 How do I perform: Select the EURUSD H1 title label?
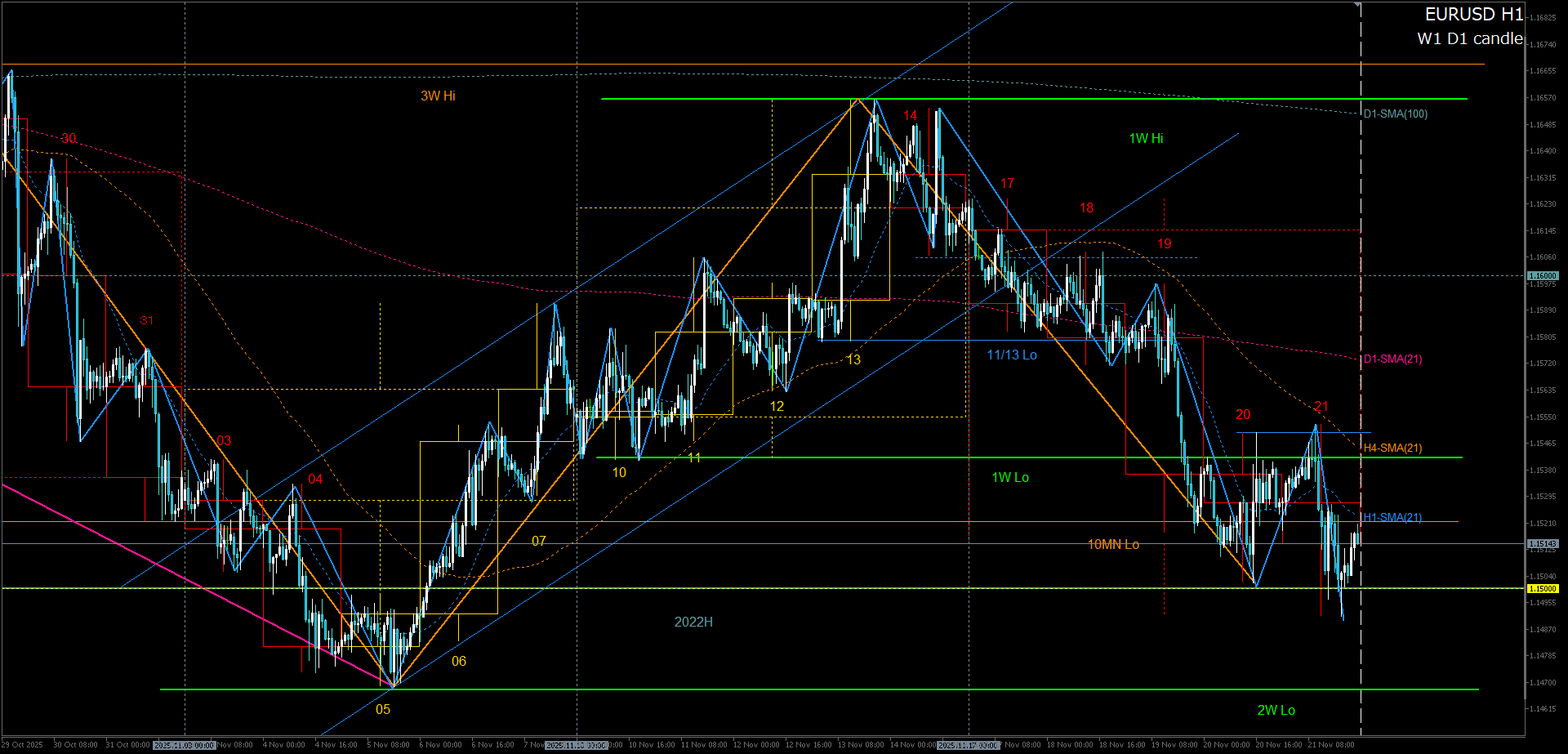(1473, 14)
